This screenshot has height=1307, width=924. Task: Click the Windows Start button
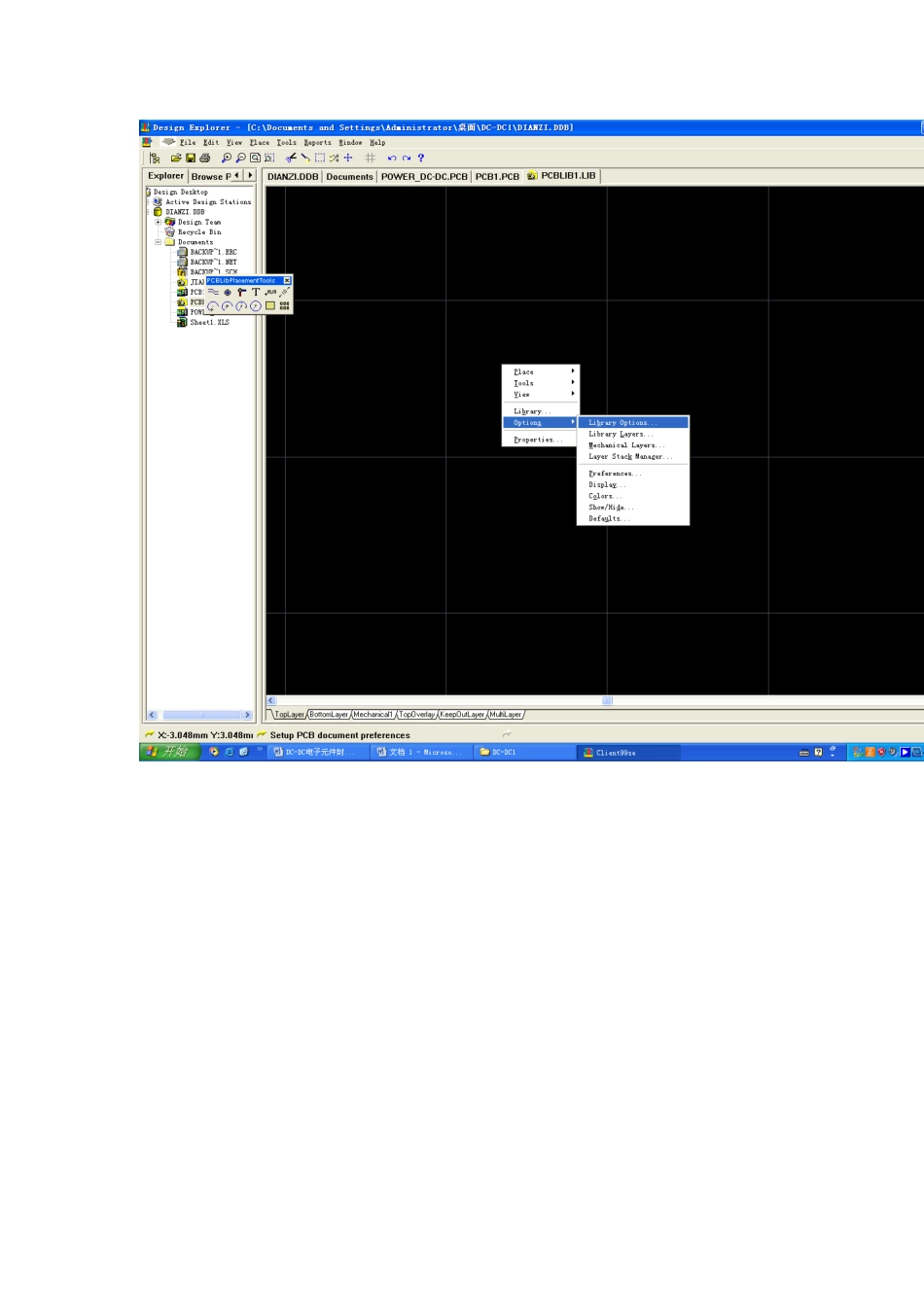coord(169,752)
